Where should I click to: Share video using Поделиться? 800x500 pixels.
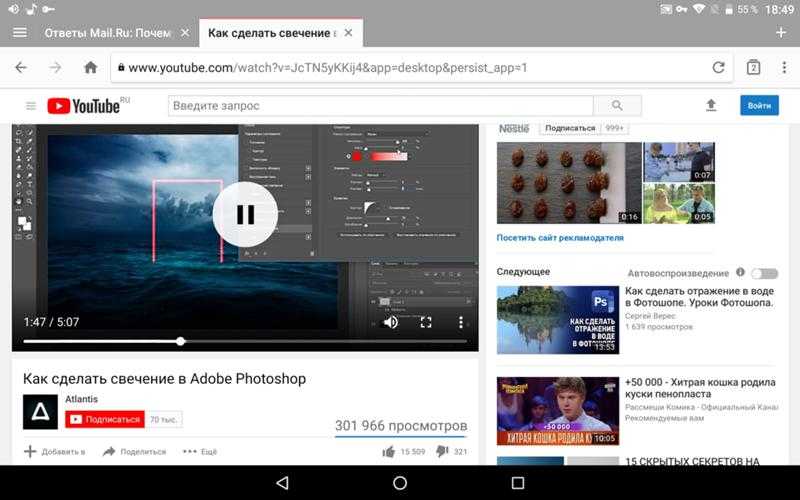click(135, 452)
